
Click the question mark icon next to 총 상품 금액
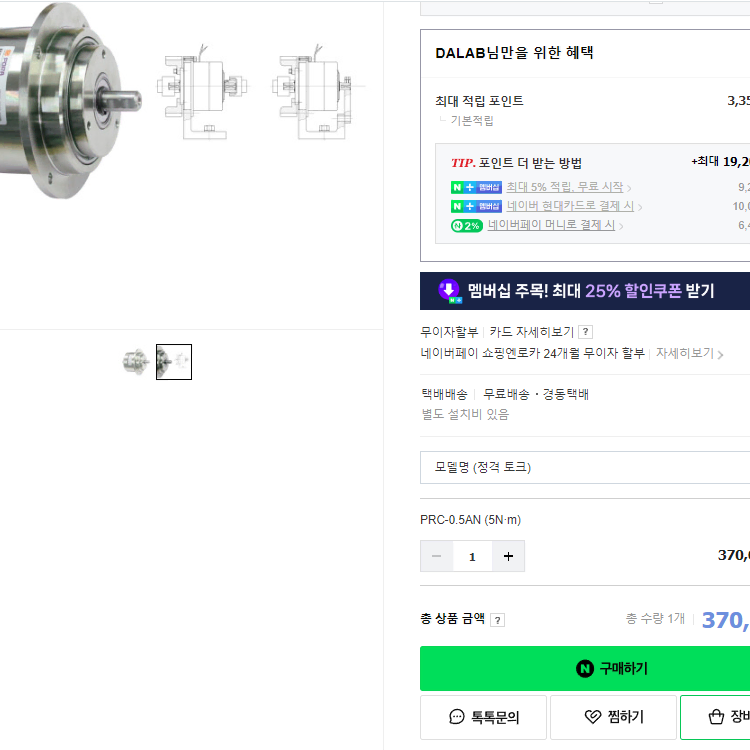point(497,620)
